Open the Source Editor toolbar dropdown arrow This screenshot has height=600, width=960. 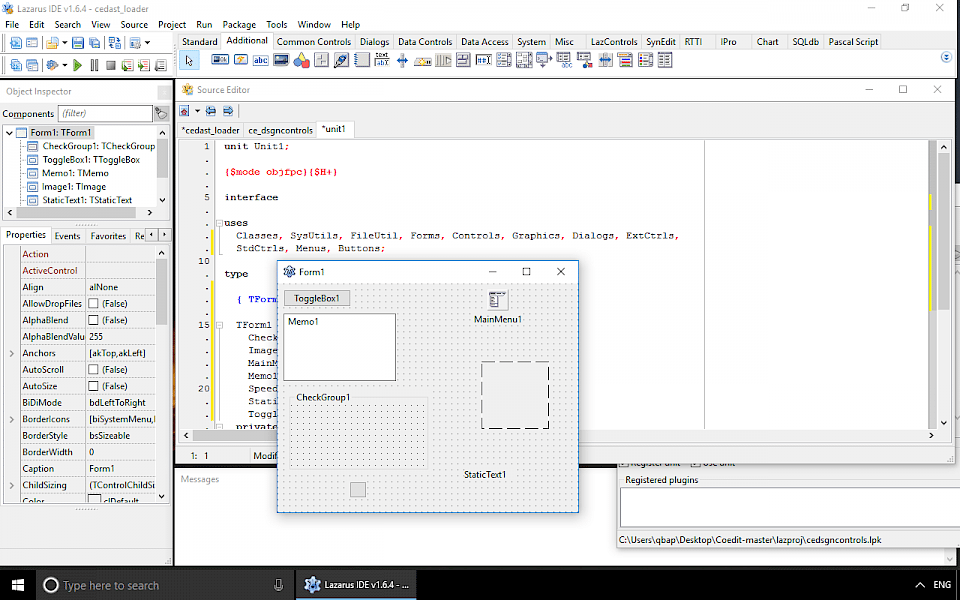click(197, 111)
